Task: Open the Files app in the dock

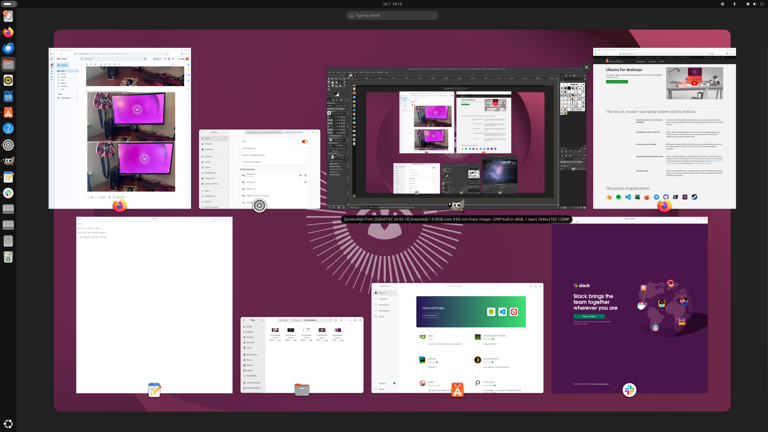Action: click(8, 64)
